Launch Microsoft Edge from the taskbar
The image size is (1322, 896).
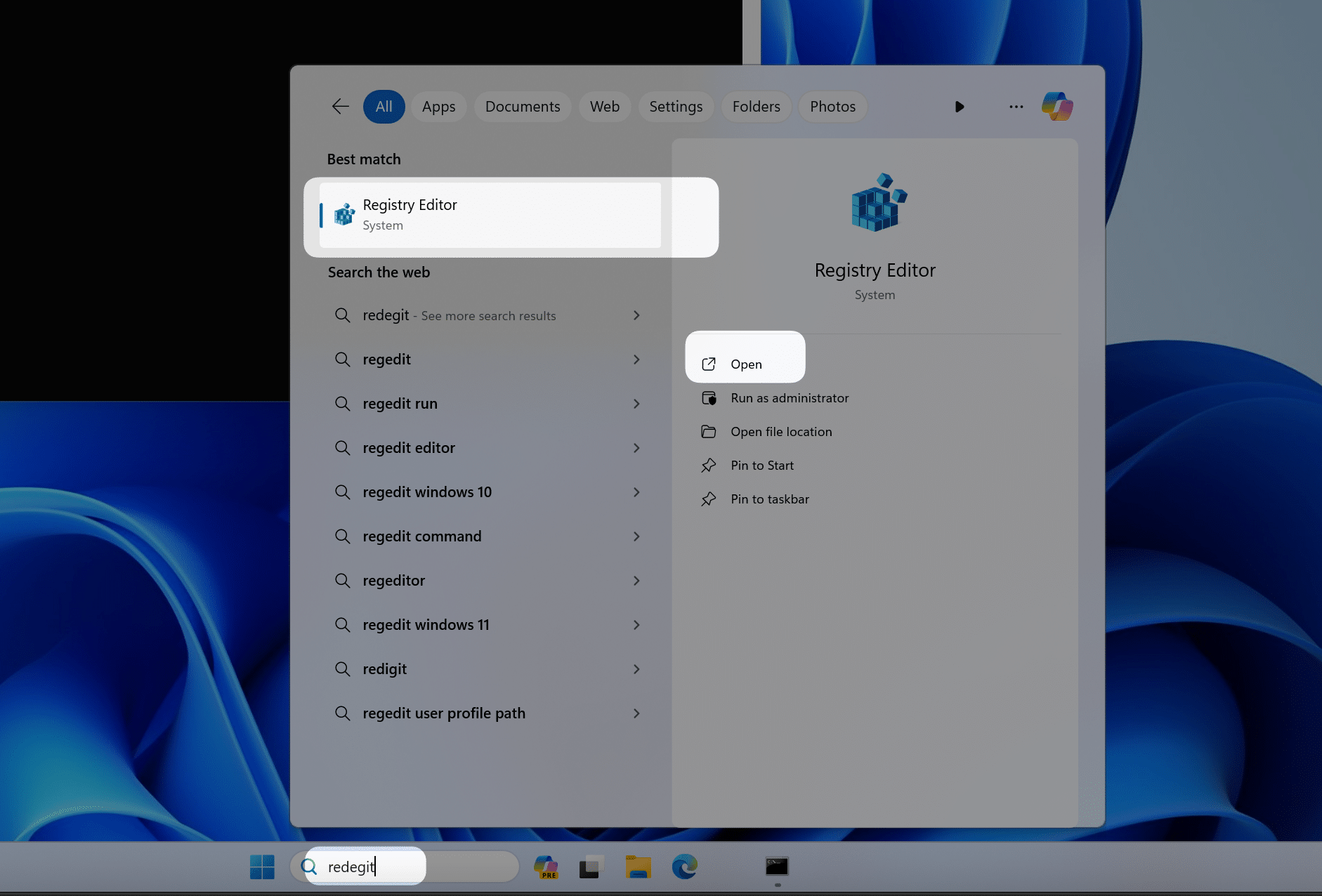coord(685,867)
